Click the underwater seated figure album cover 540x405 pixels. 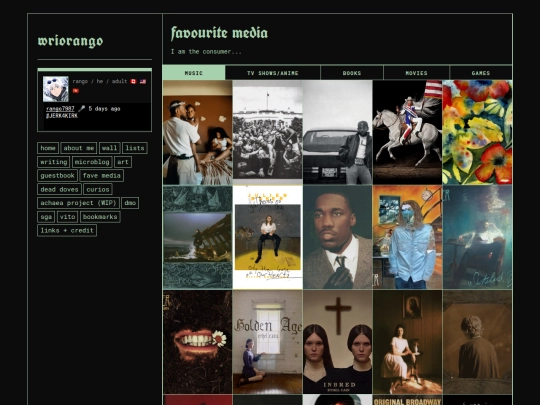click(x=477, y=237)
